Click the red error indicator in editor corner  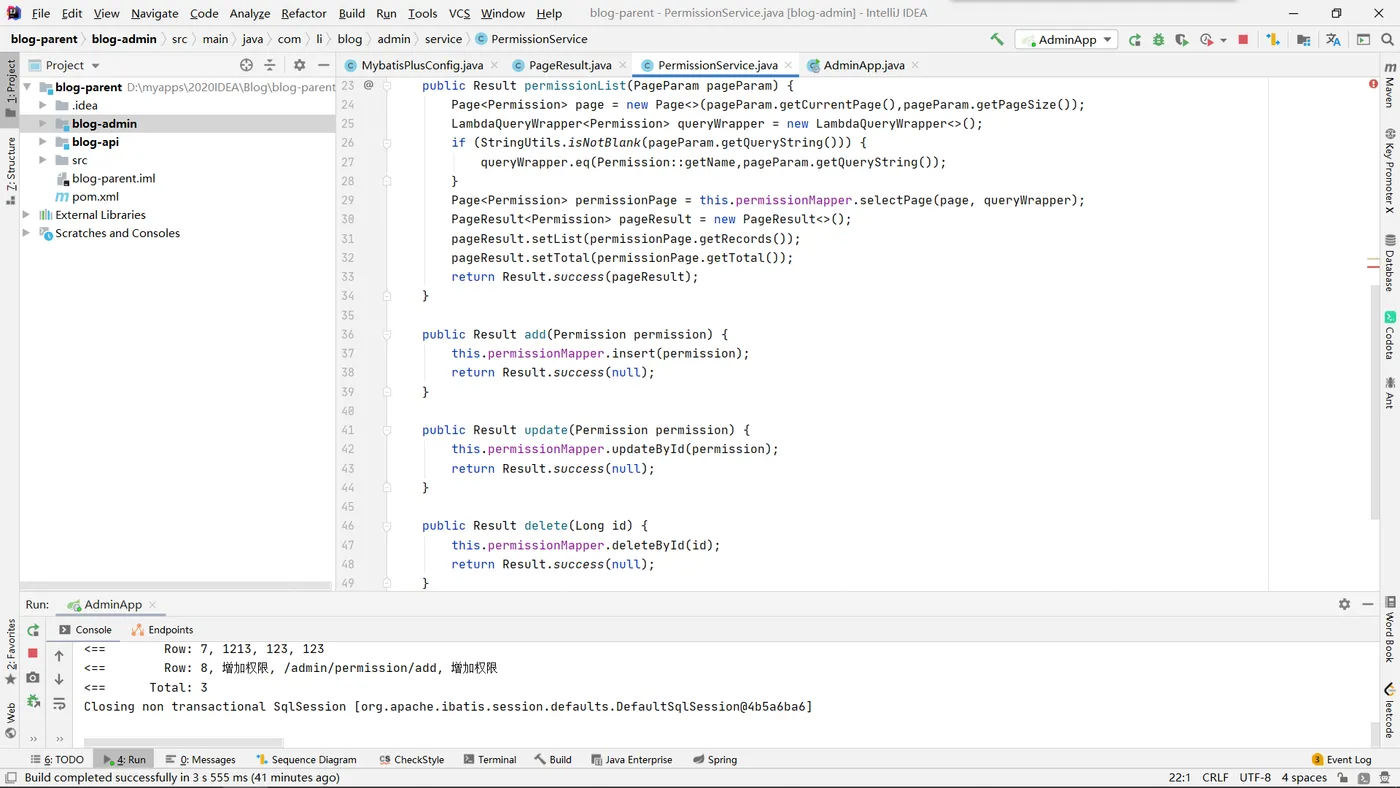(x=1373, y=85)
